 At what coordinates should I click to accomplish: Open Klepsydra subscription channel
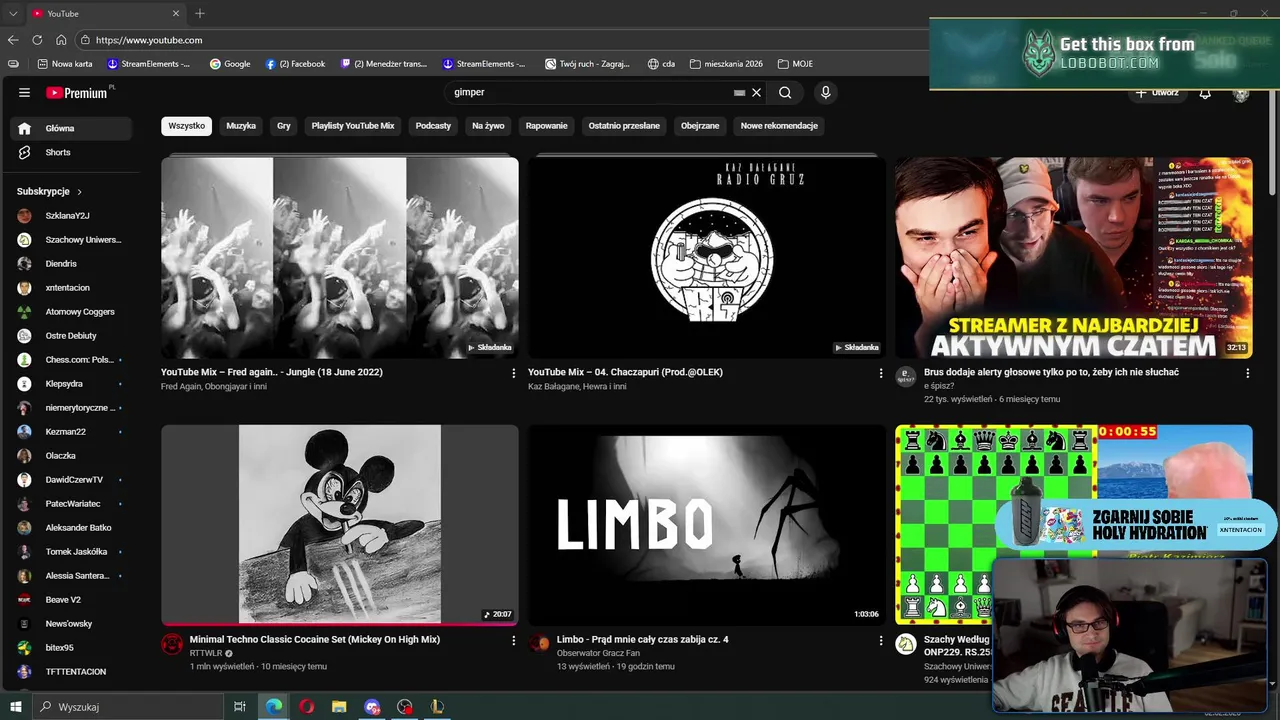[x=71, y=384]
